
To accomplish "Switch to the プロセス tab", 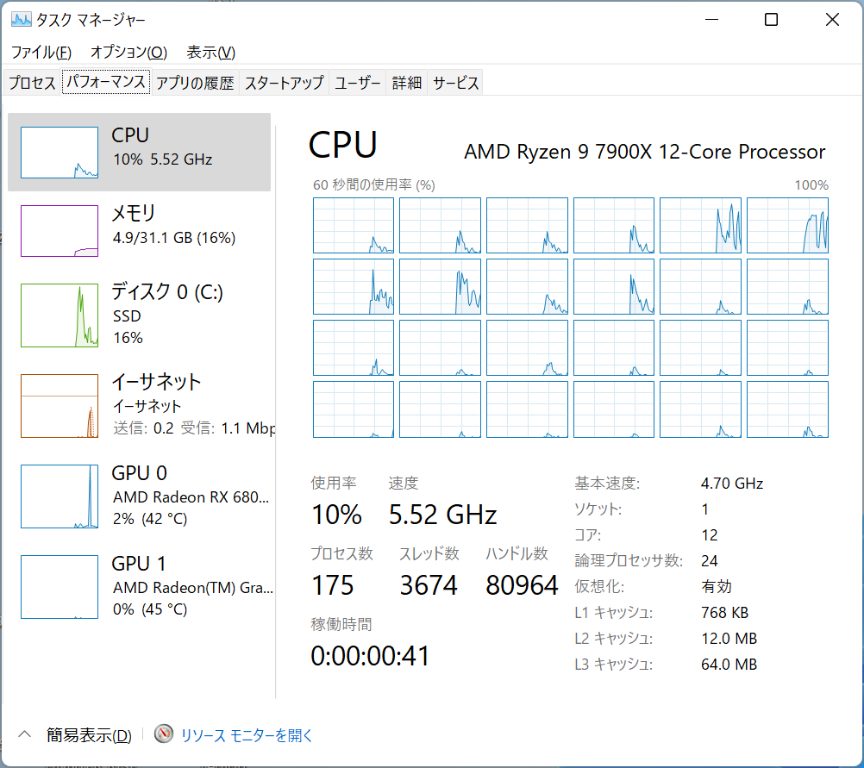I will pos(32,83).
